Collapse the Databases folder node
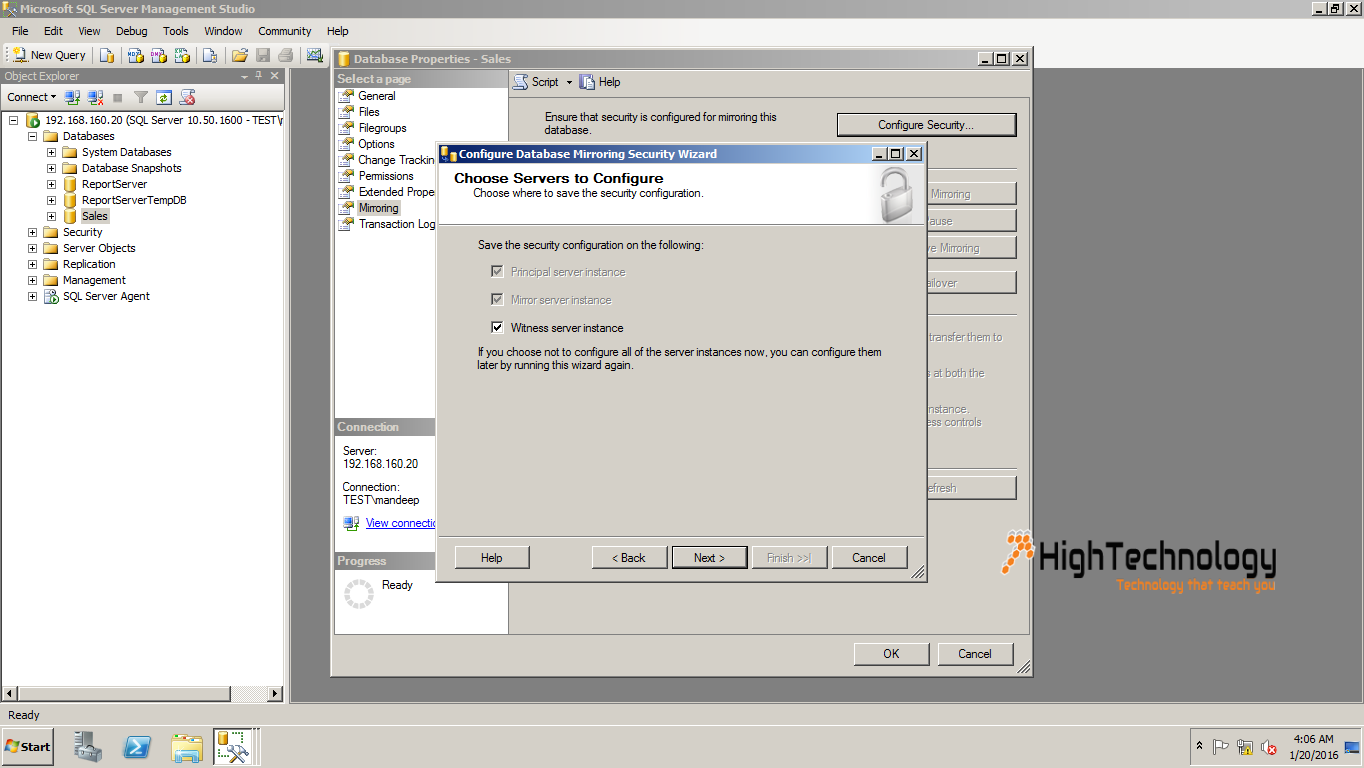The height and width of the screenshot is (768, 1364). [33, 136]
